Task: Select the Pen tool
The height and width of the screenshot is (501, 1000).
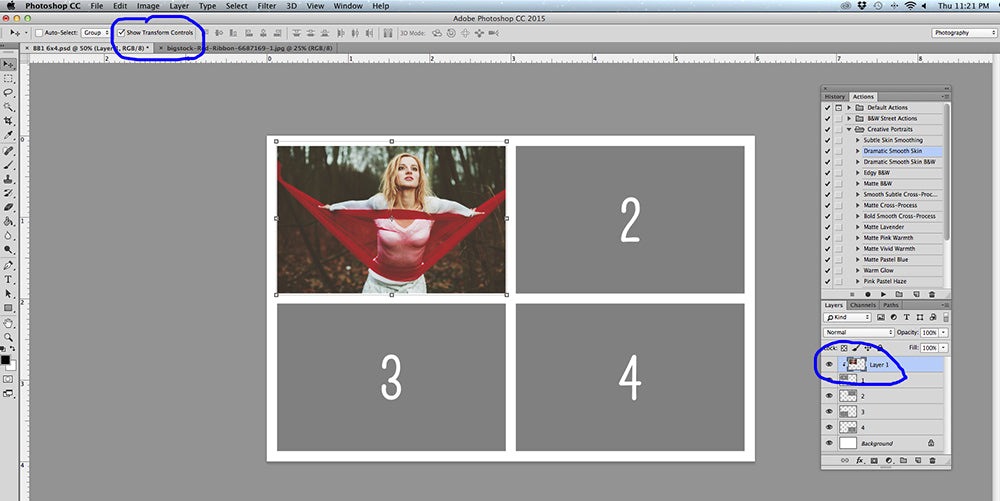Action: pos(8,265)
